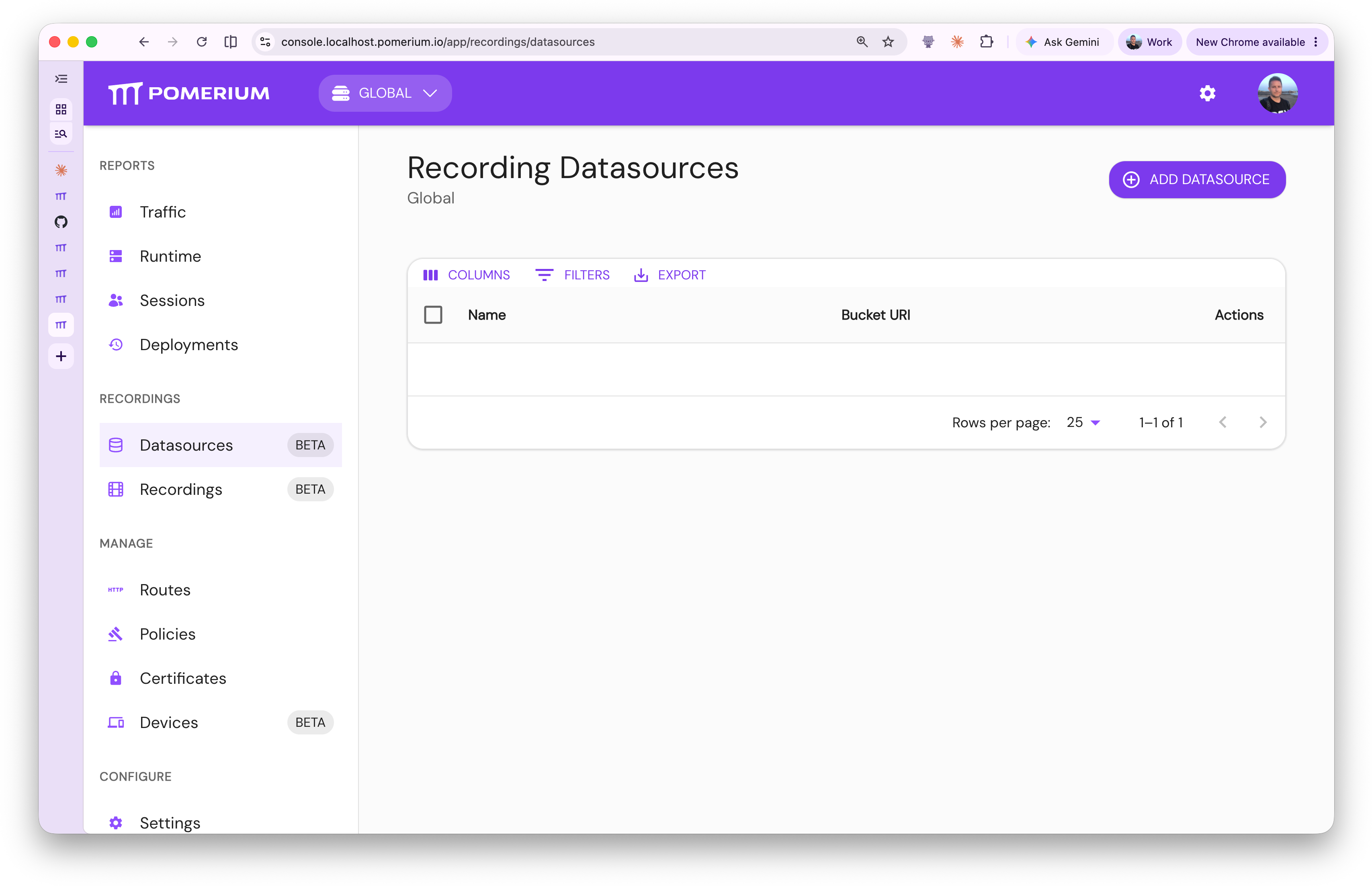Open the Sessions page
Viewport: 1372px width, 886px height.
point(220,300)
